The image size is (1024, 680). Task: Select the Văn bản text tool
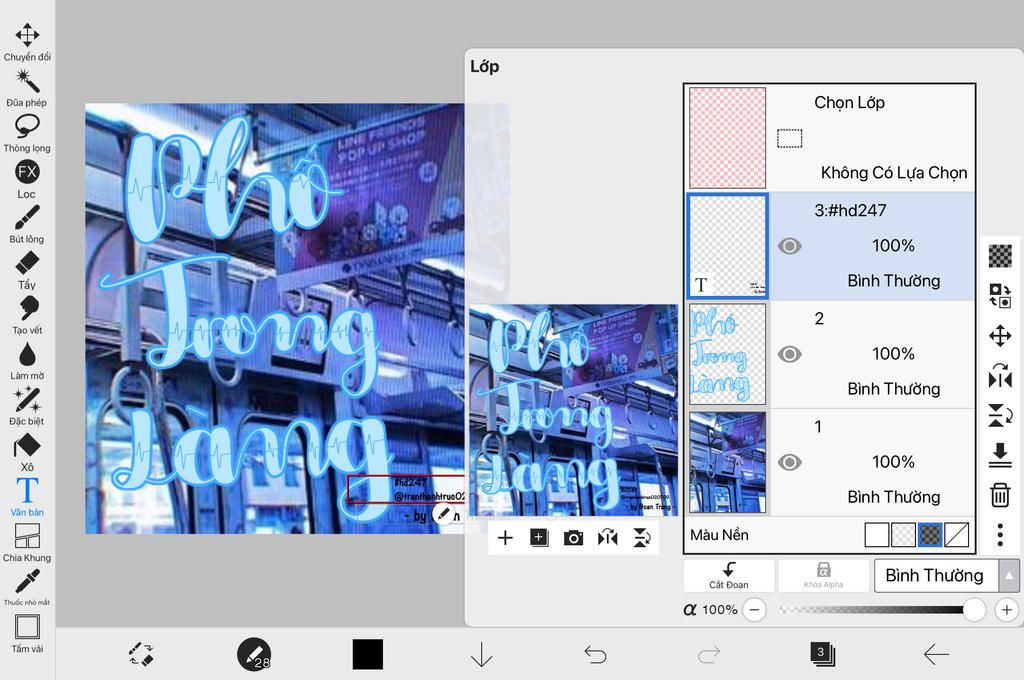tap(27, 498)
